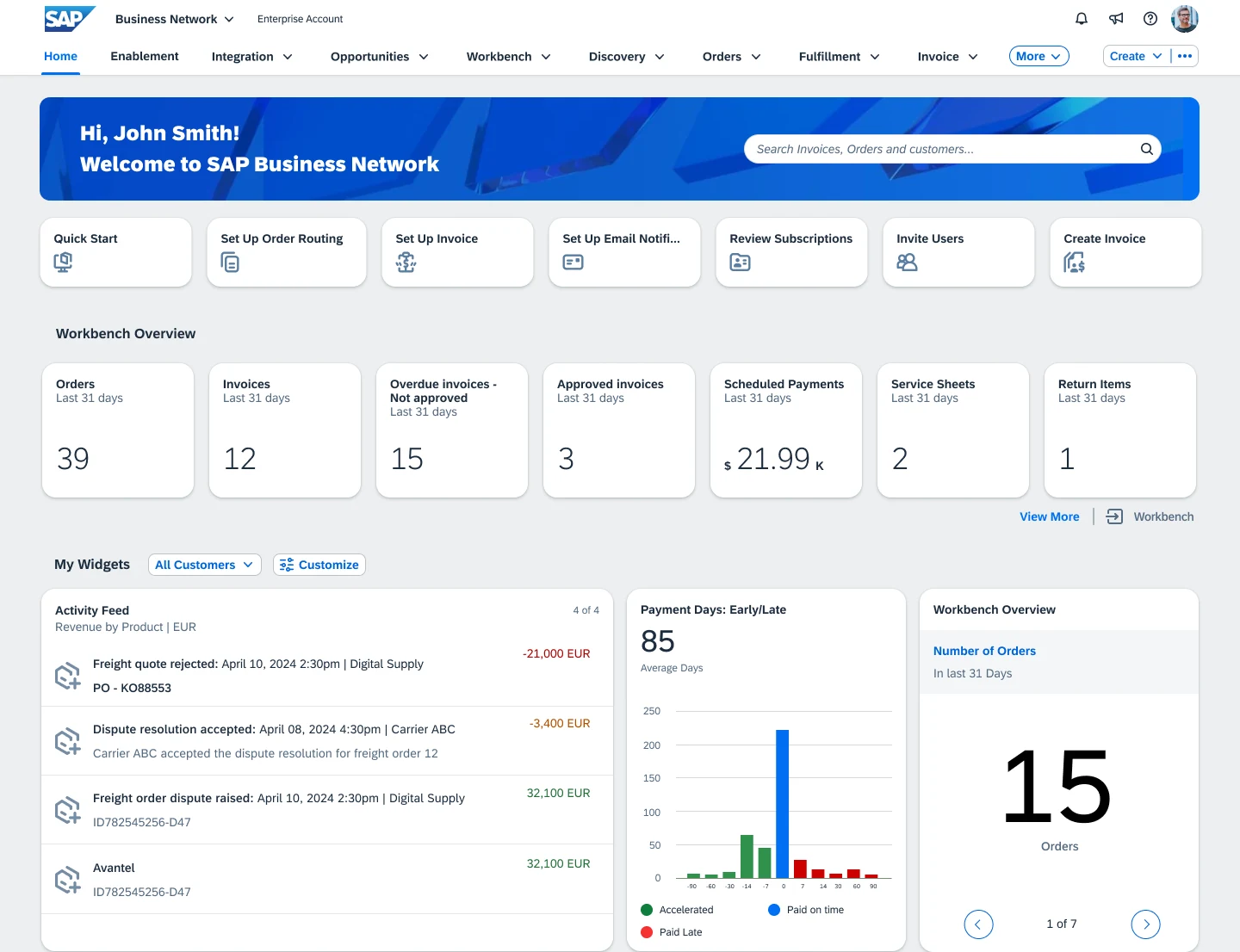
Task: Open the Orders Last 31 days tile
Action: (x=118, y=430)
